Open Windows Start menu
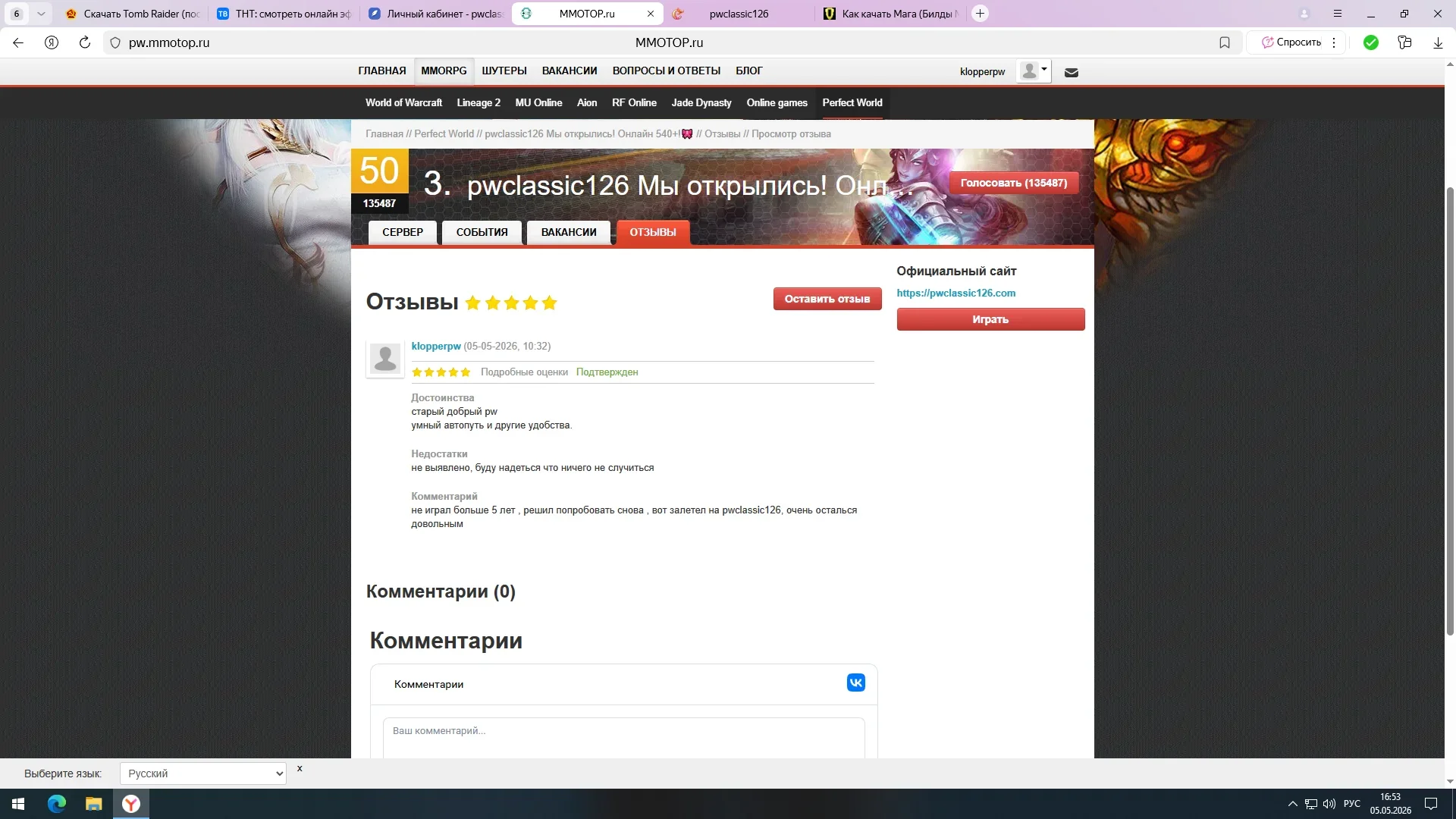The height and width of the screenshot is (819, 1456). [18, 804]
